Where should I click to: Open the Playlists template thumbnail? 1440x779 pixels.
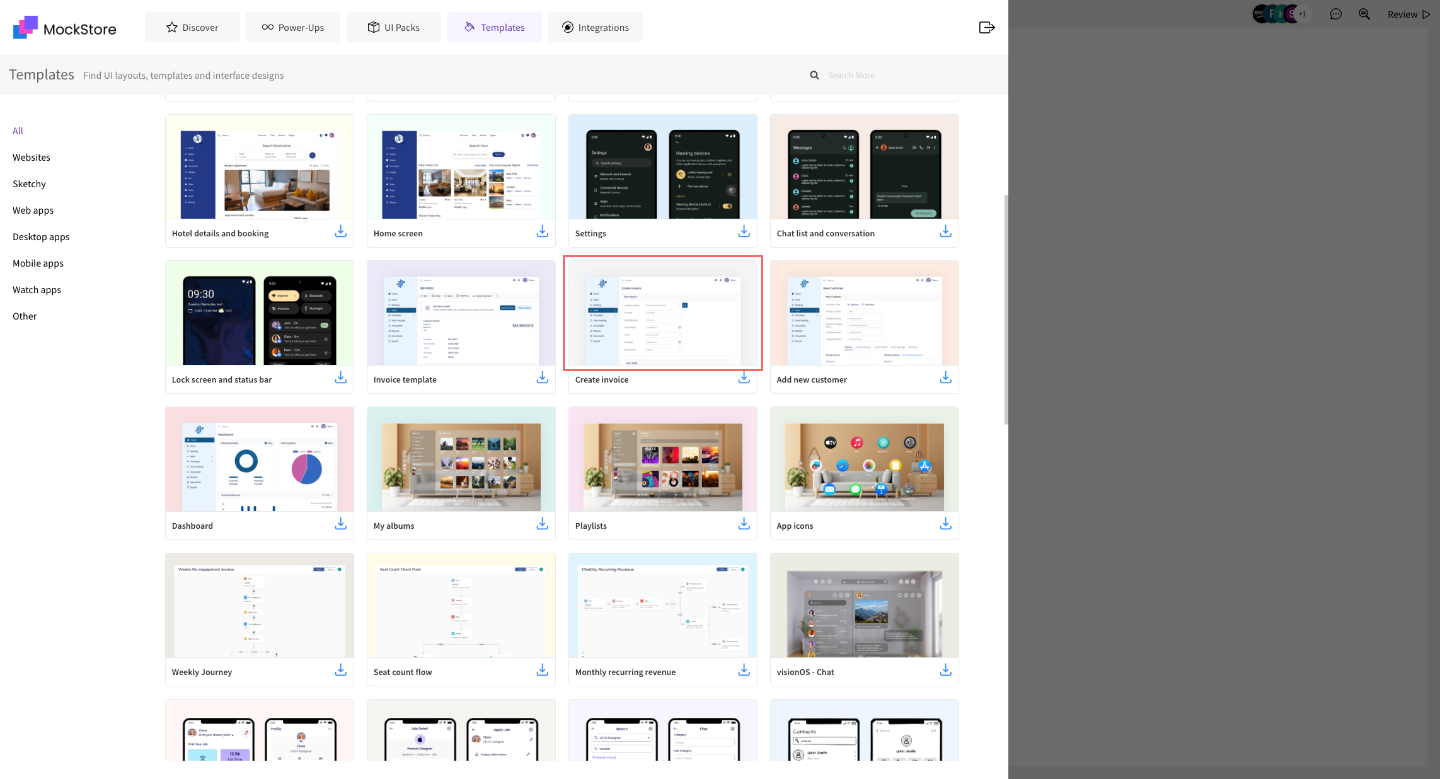pos(662,459)
